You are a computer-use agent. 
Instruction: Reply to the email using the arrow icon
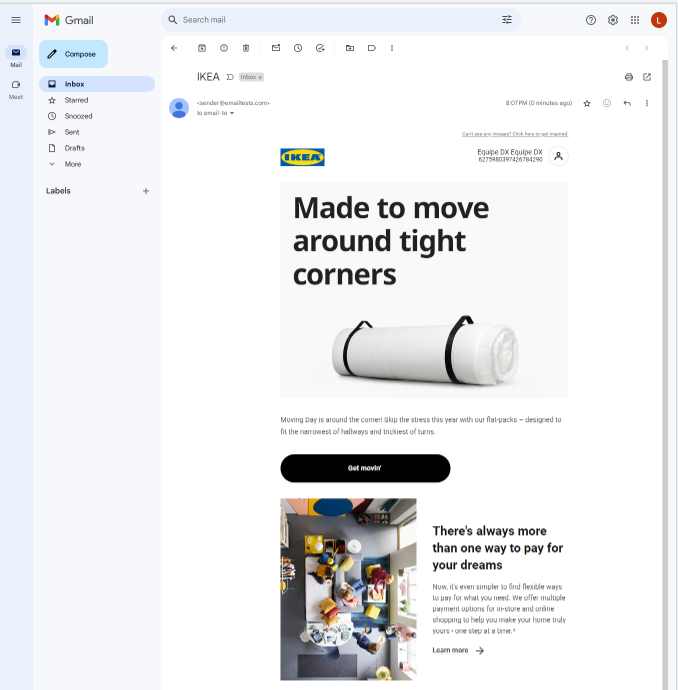627,103
